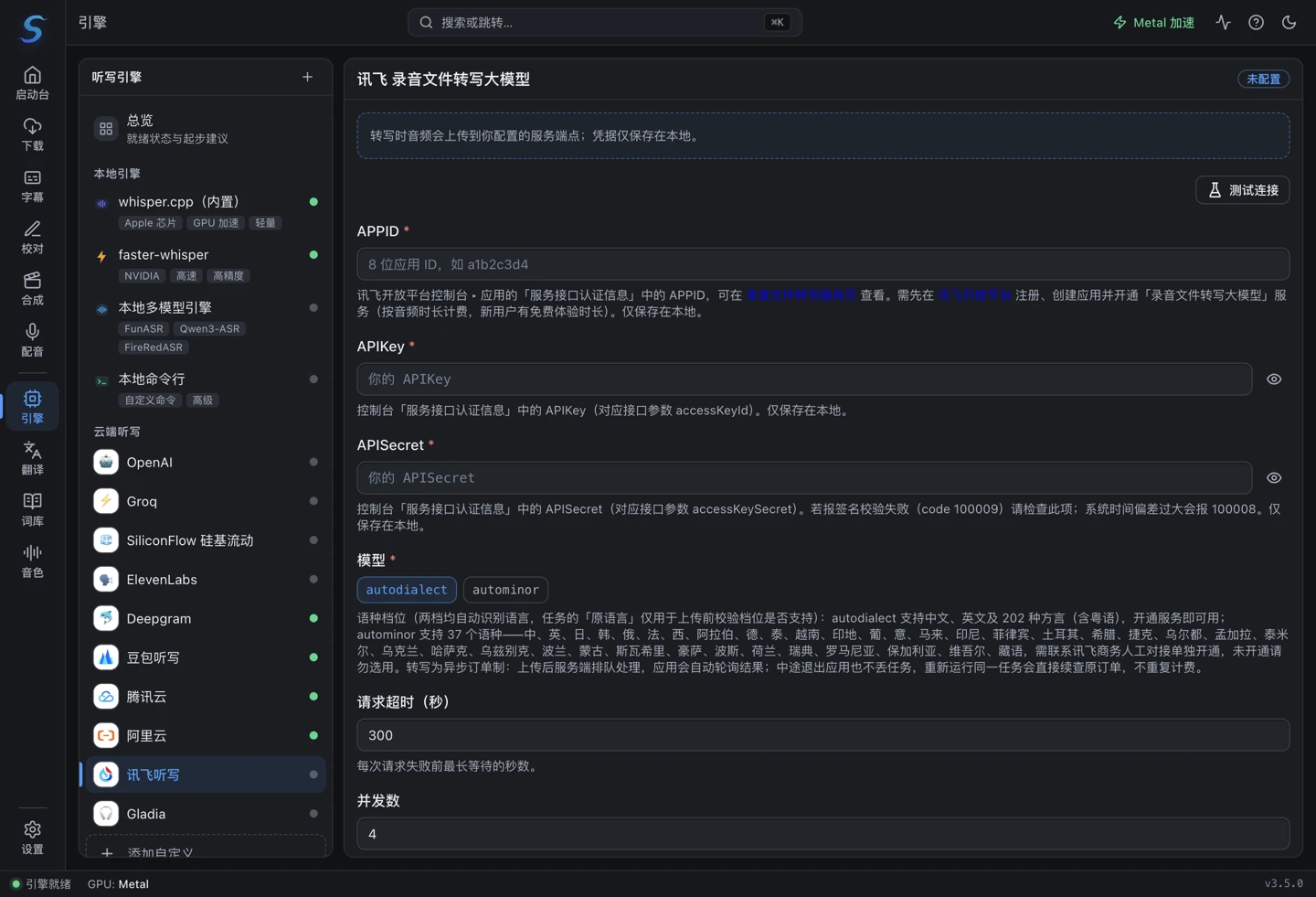Select the ElevenLabs engine
1316x897 pixels.
(206, 579)
